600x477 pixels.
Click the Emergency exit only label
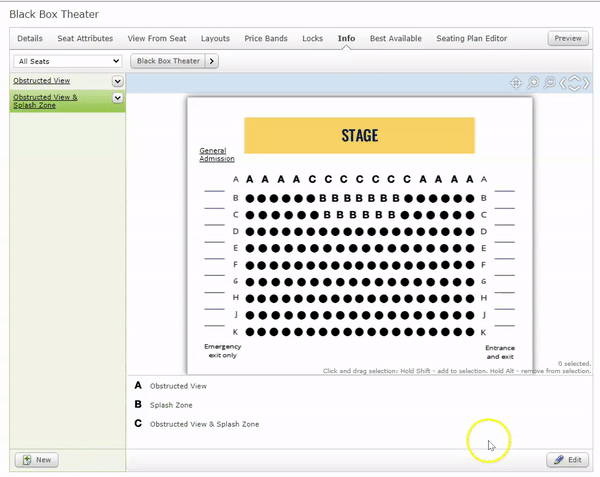[x=223, y=351]
